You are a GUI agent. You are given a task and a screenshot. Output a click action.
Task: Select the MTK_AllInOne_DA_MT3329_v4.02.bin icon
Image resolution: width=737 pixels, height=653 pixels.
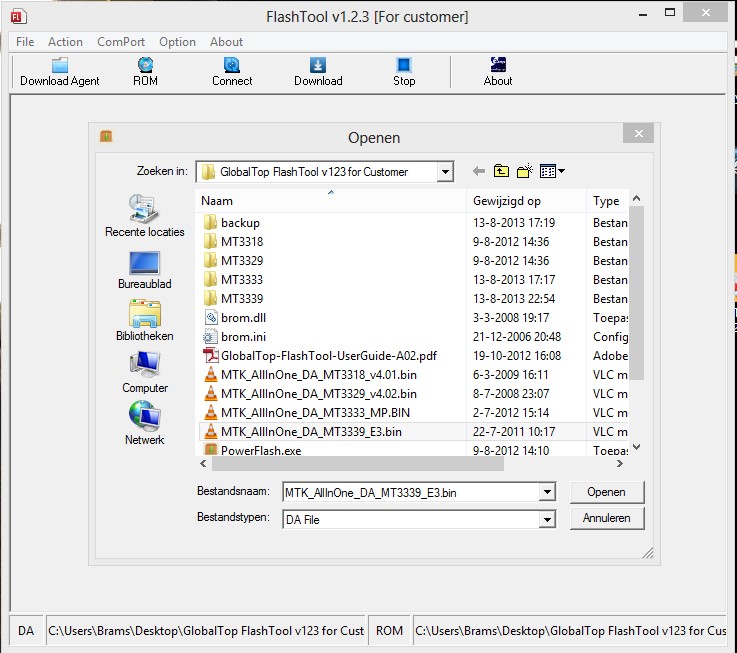(211, 393)
